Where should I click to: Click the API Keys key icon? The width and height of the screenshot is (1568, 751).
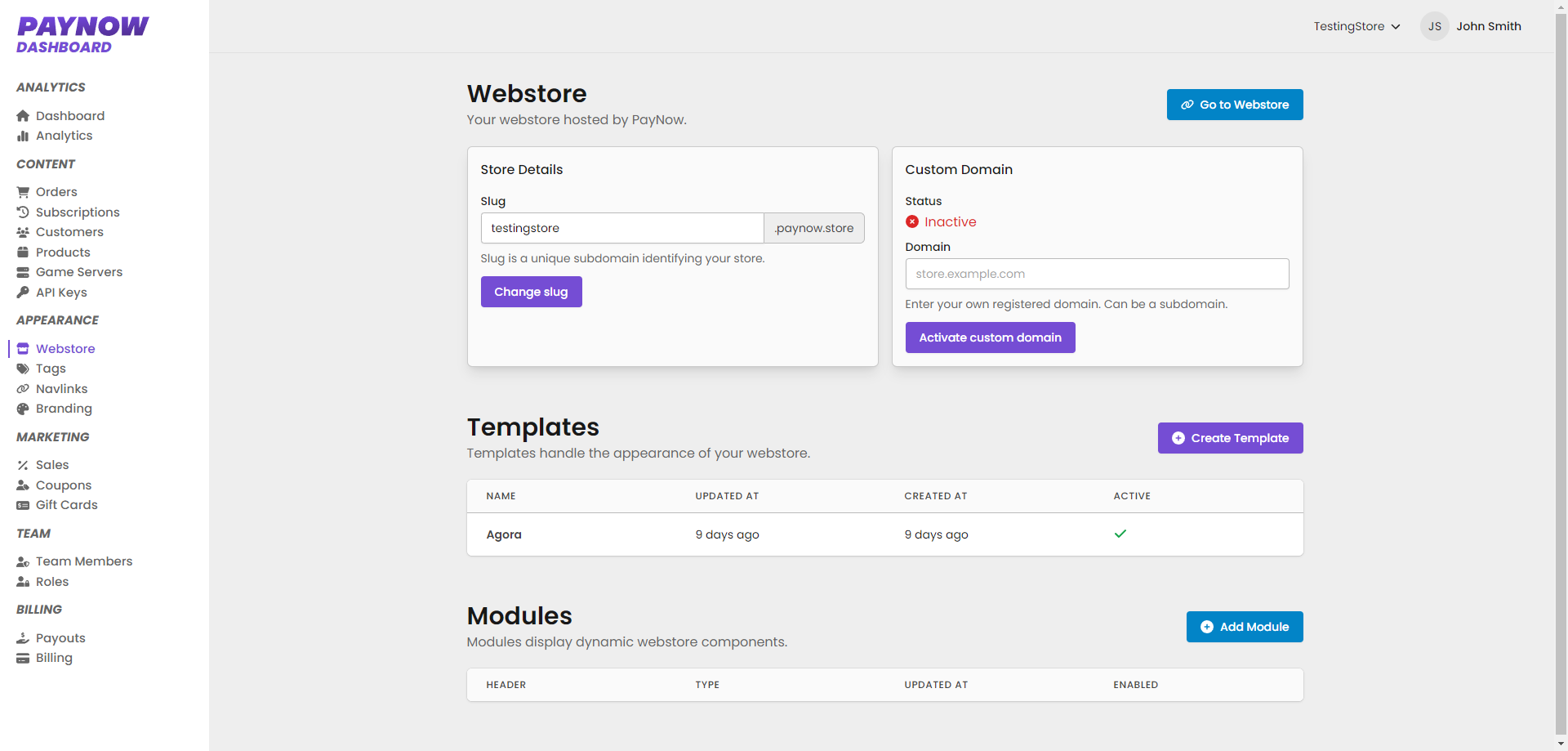pyautogui.click(x=23, y=293)
